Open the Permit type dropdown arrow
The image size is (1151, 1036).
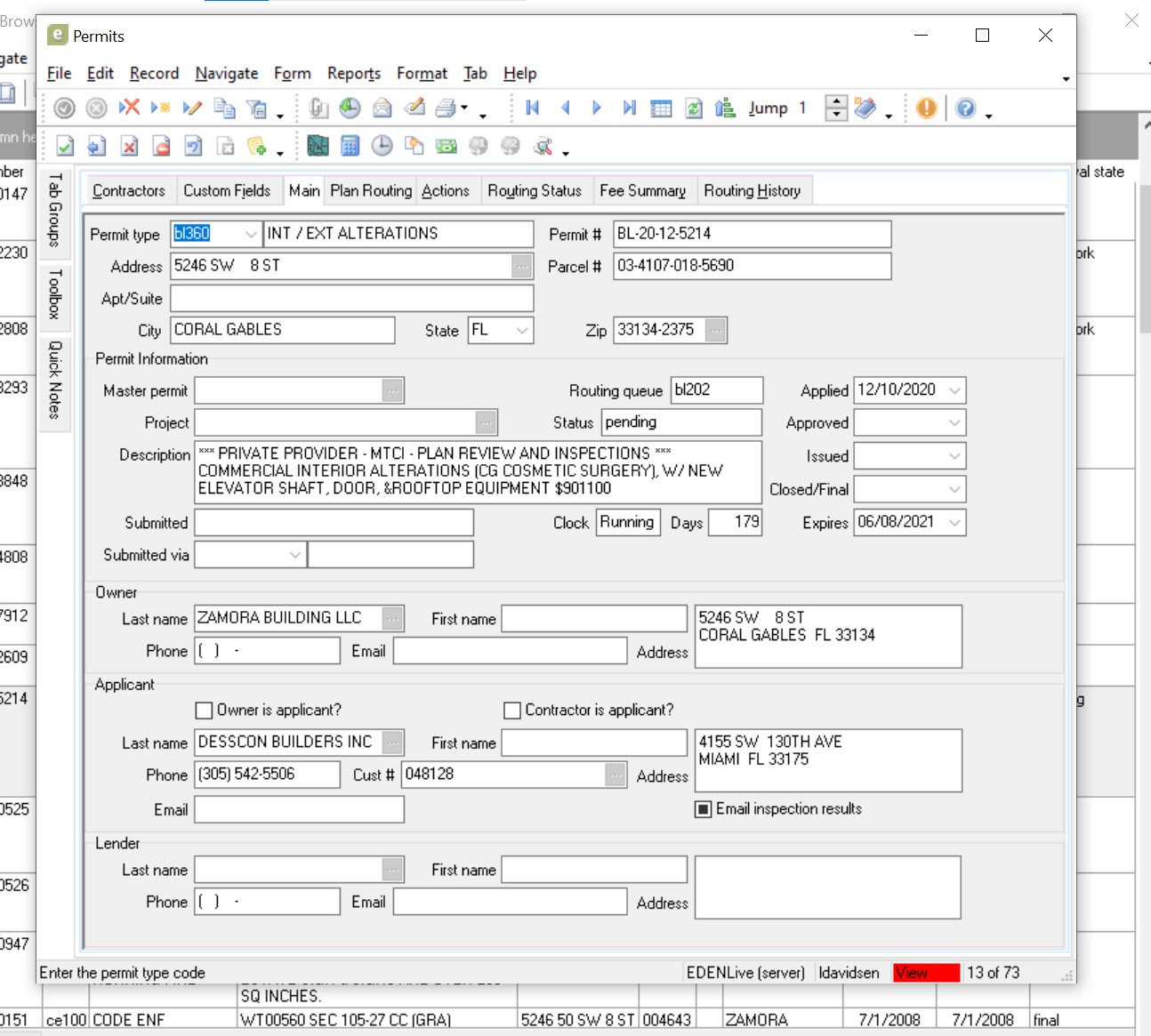[x=250, y=234]
